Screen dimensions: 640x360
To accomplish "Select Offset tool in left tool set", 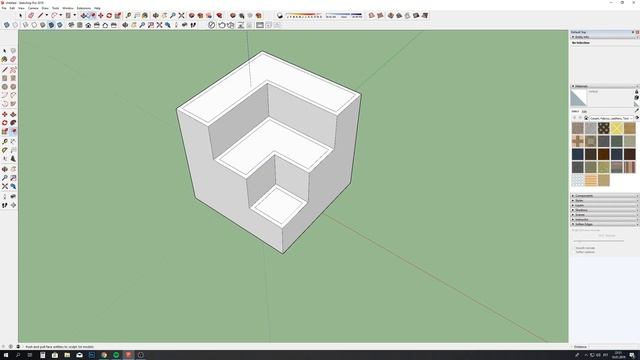I will [x=13, y=131].
